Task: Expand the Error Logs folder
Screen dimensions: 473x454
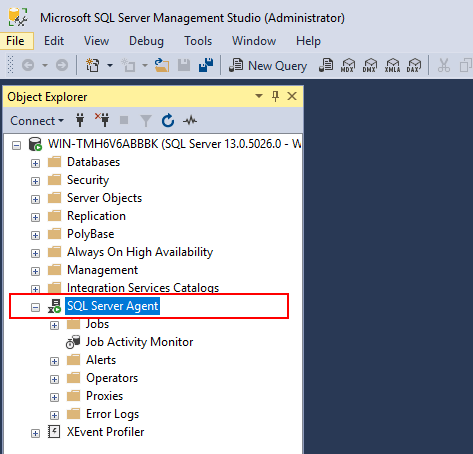Action: coord(54,415)
